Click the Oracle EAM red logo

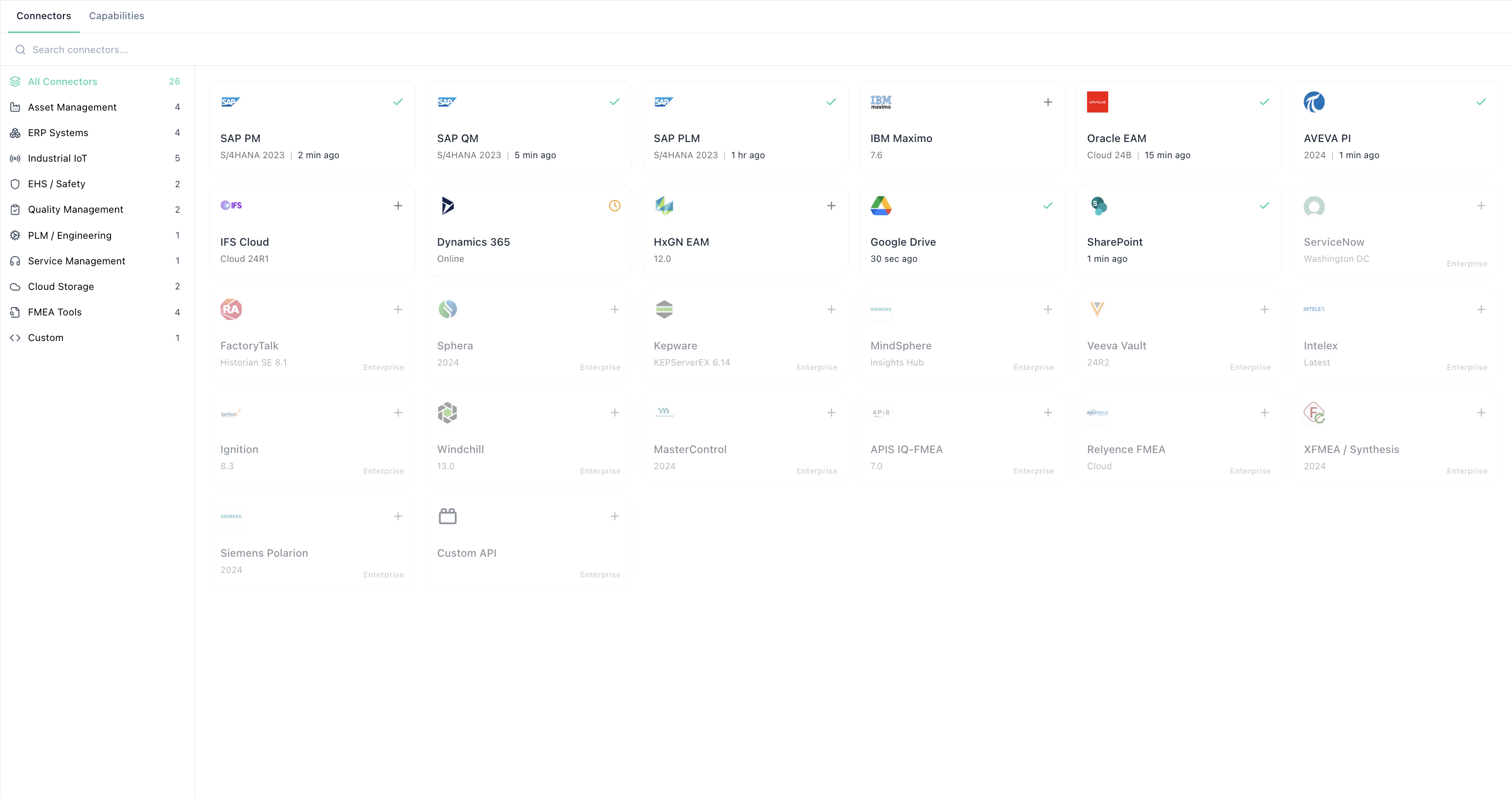point(1097,102)
